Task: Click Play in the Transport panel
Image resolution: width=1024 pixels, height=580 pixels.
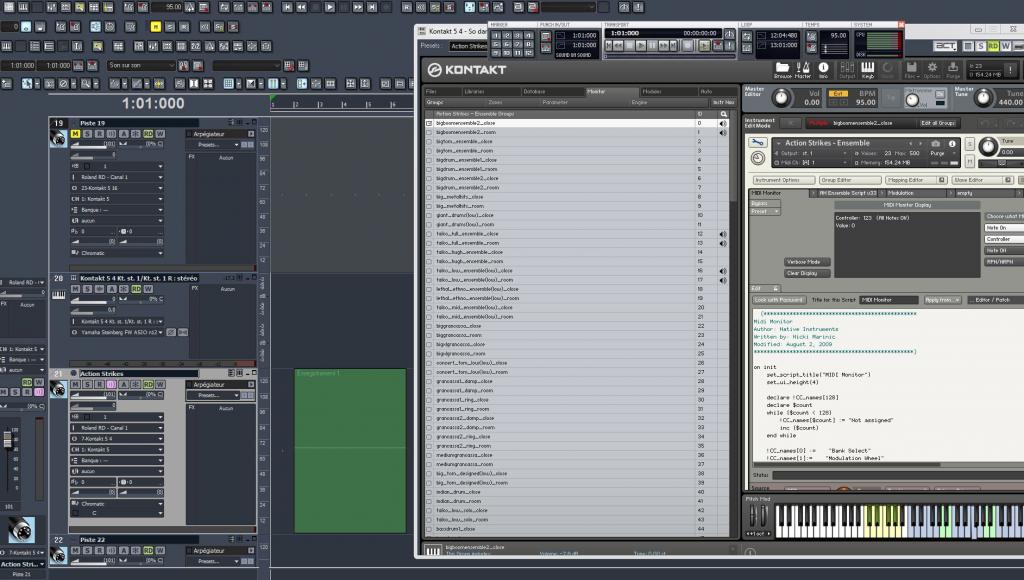Action: click(641, 46)
